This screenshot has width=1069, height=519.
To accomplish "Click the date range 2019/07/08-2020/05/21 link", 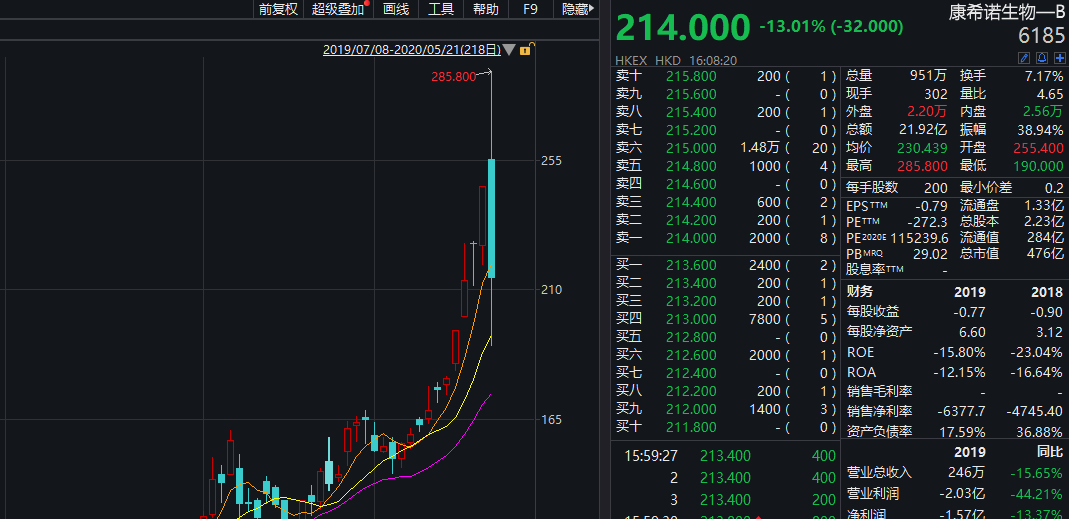I will [412, 50].
